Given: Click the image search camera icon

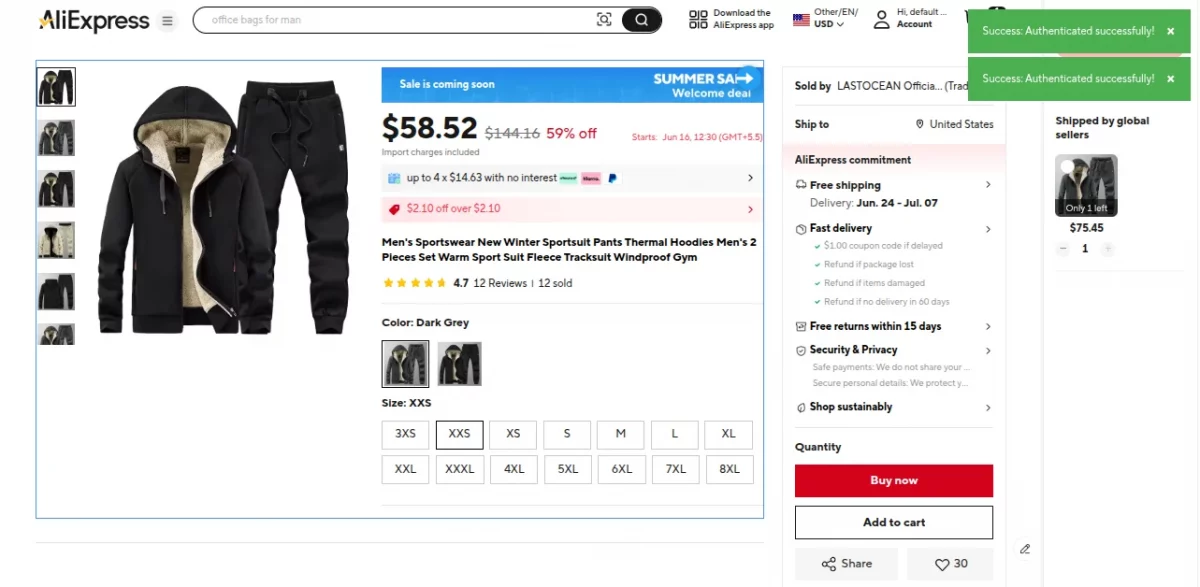Looking at the screenshot, I should 604,20.
